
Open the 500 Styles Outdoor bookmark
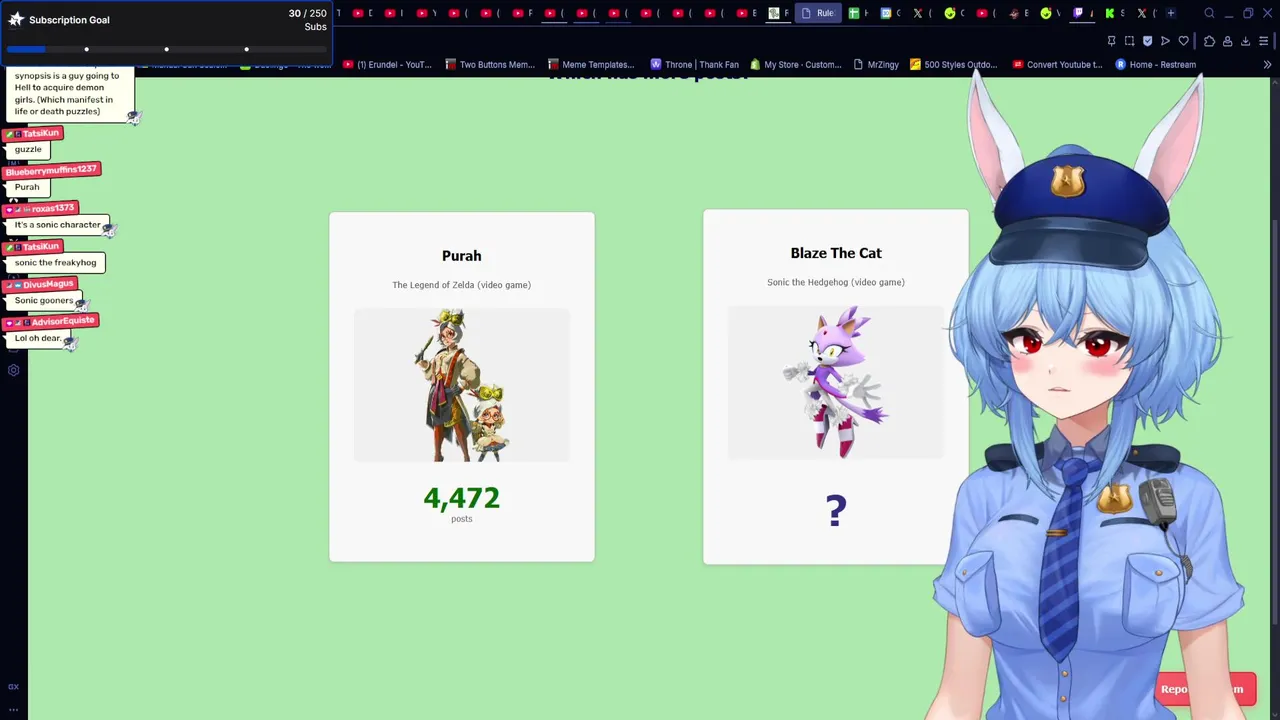pos(954,64)
